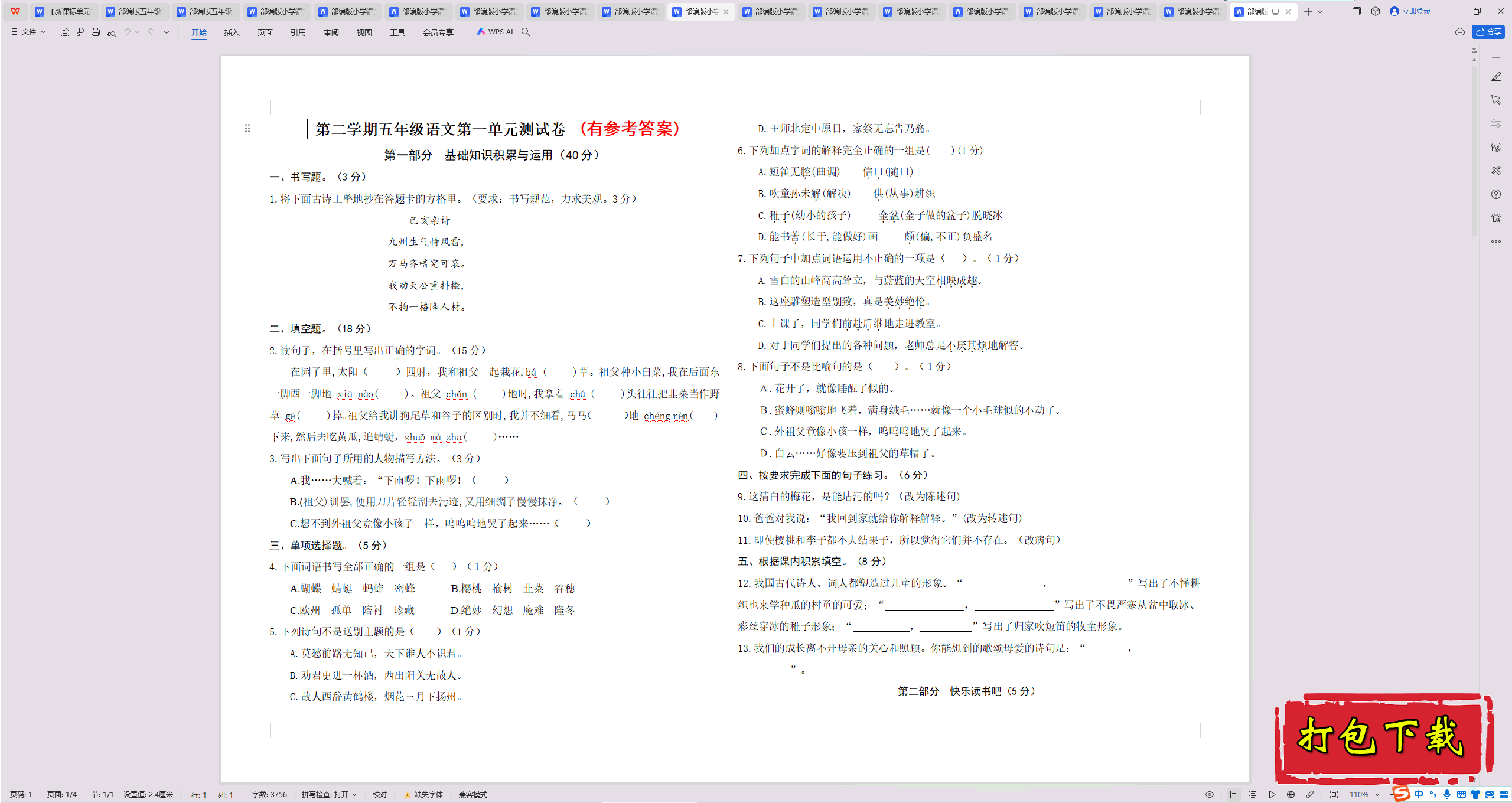The height and width of the screenshot is (803, 1512).
Task: Click the Undo arrow icon
Action: pyautogui.click(x=127, y=32)
